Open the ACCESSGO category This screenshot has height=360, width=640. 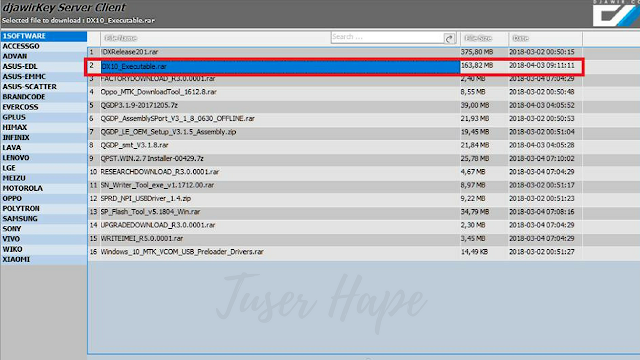point(44,46)
